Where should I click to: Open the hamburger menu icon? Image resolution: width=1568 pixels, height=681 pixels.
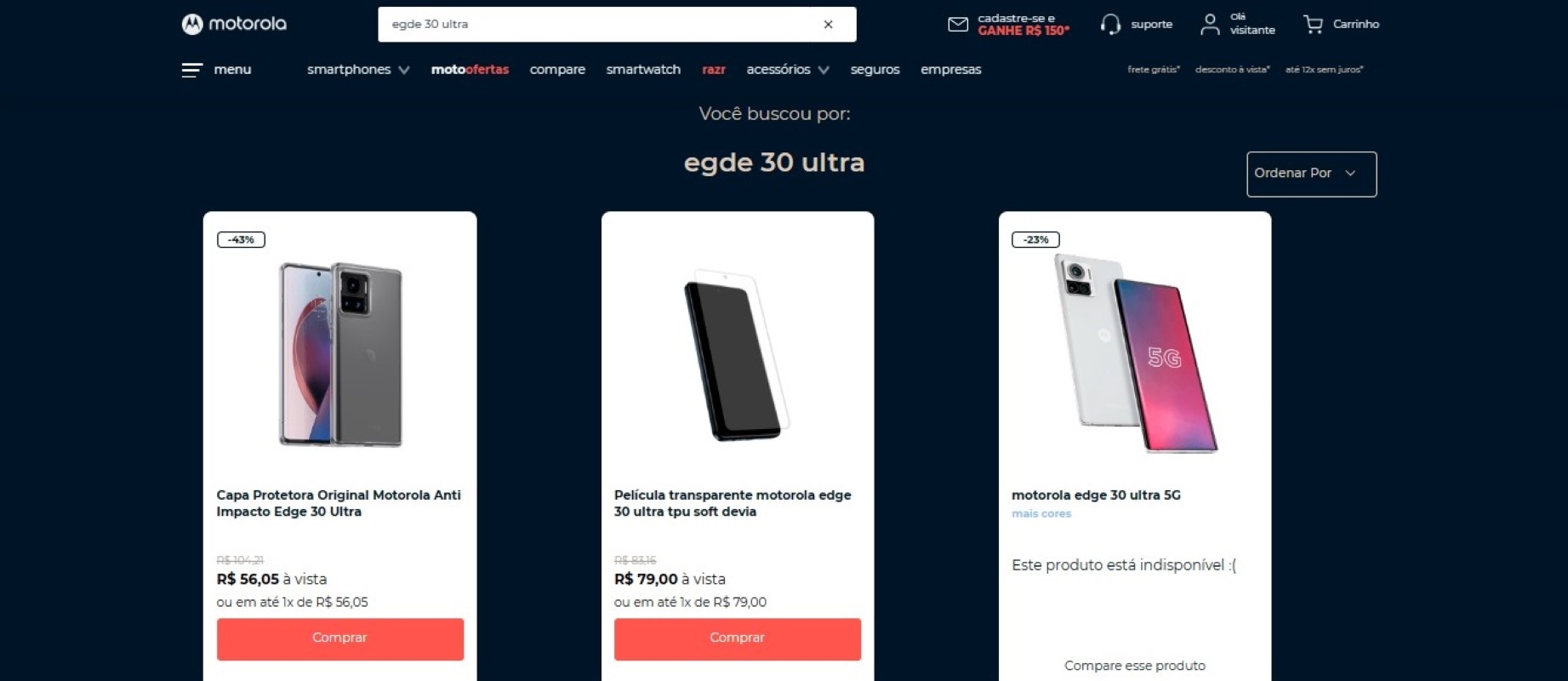point(192,70)
